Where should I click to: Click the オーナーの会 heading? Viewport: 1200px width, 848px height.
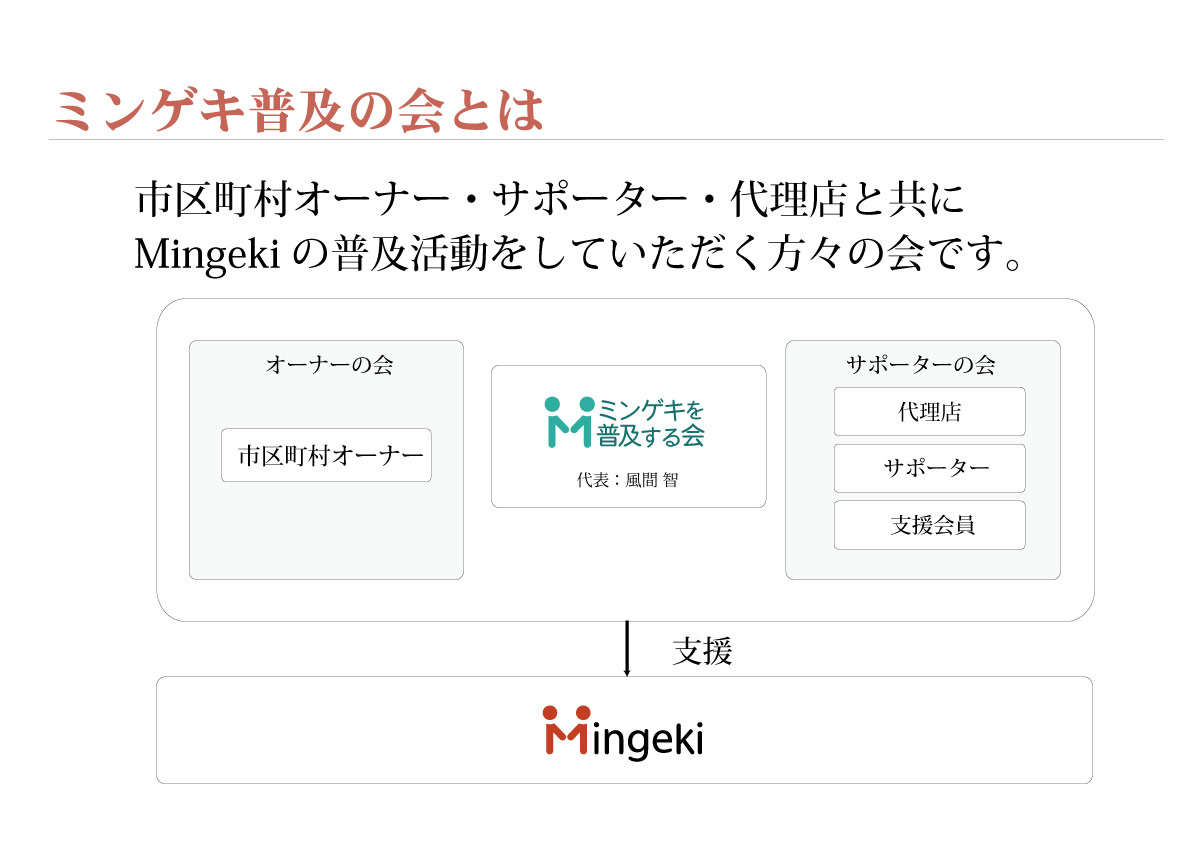[329, 365]
